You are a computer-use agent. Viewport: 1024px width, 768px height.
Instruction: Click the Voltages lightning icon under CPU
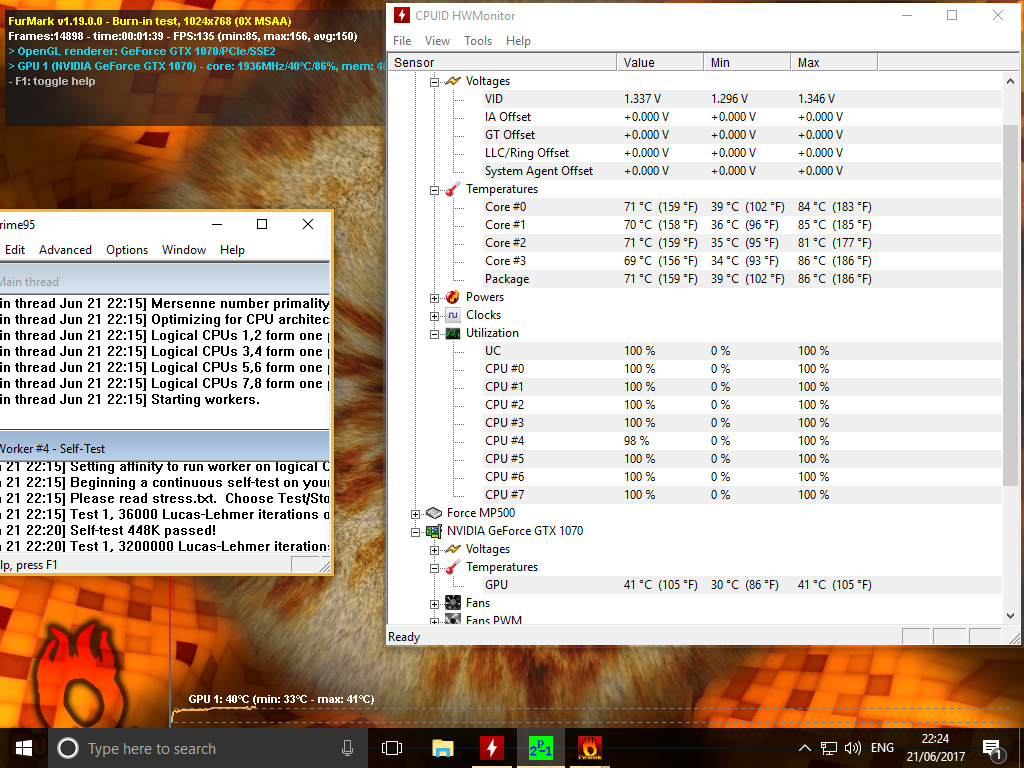pyautogui.click(x=453, y=81)
